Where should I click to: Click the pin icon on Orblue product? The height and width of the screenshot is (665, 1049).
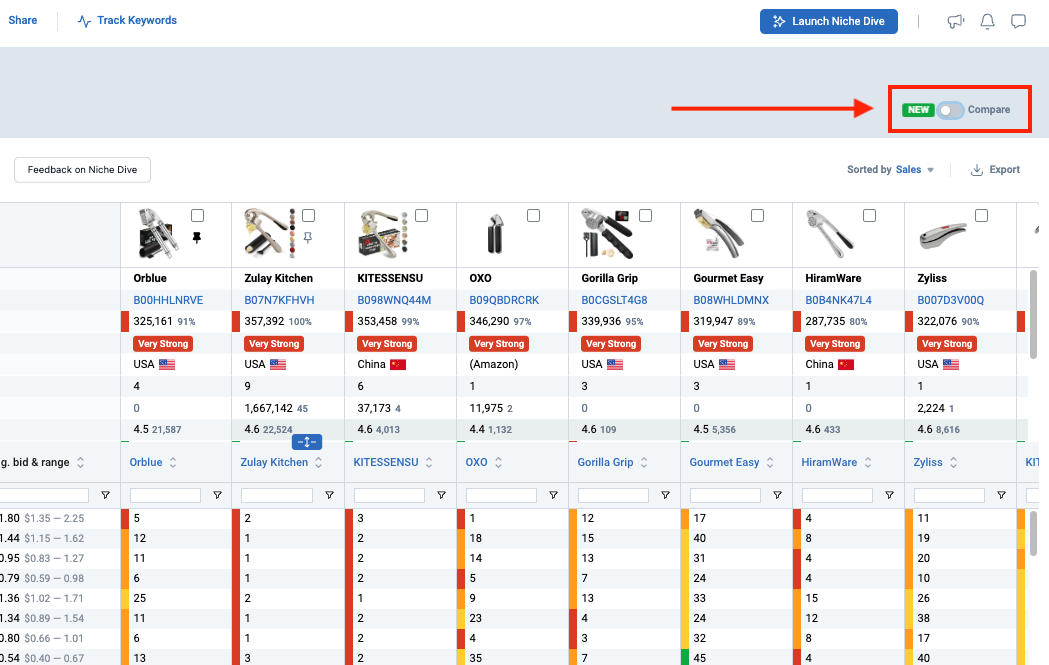click(197, 238)
